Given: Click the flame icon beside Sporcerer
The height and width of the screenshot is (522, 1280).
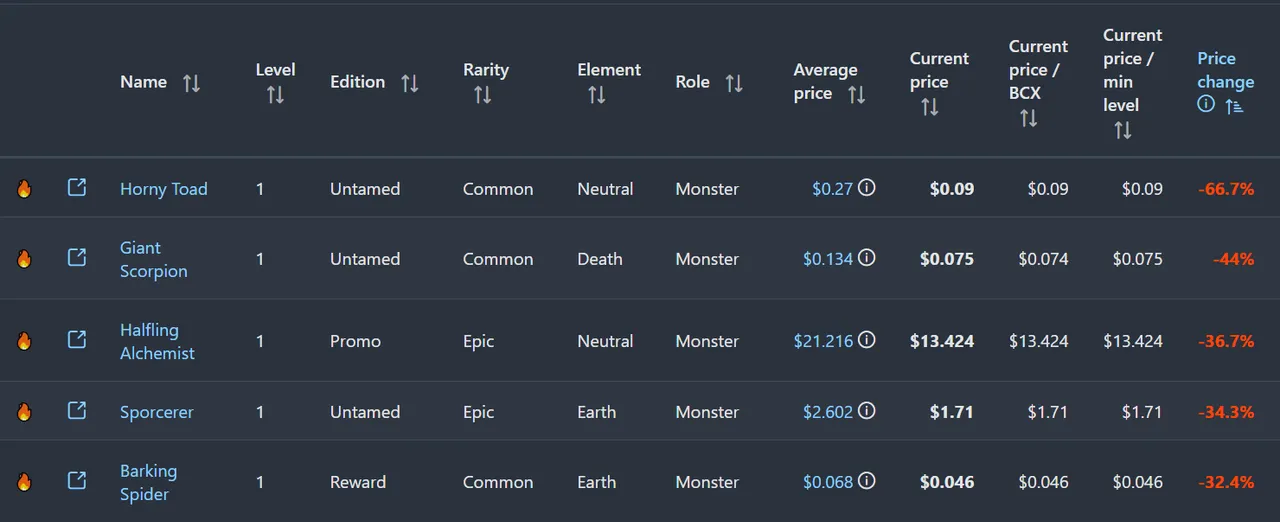Looking at the screenshot, I should (x=24, y=411).
